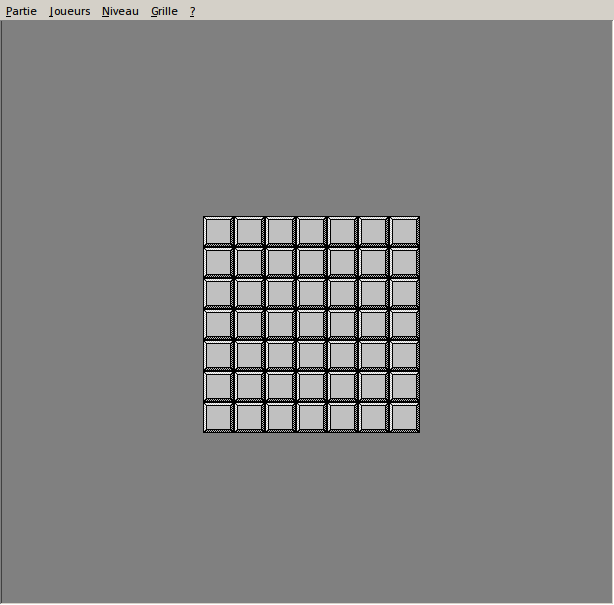Click row 3, column 3 grid cell
614x605 pixels.
(280, 293)
